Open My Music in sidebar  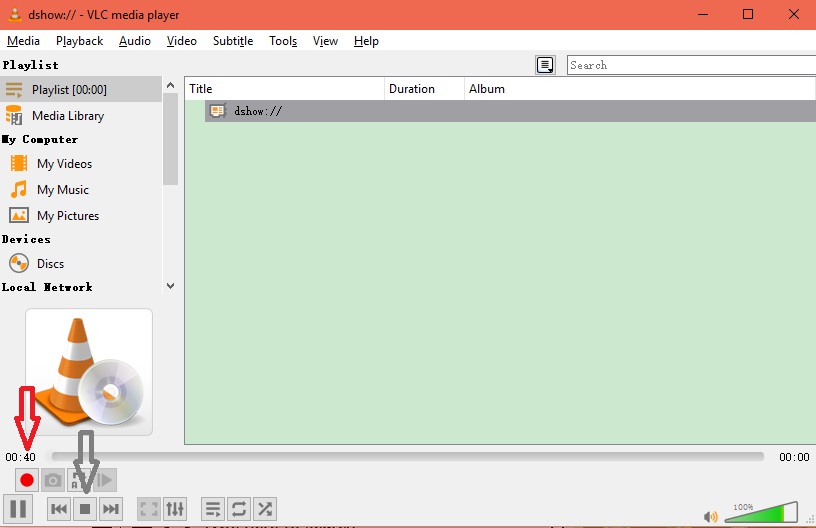tap(81, 190)
